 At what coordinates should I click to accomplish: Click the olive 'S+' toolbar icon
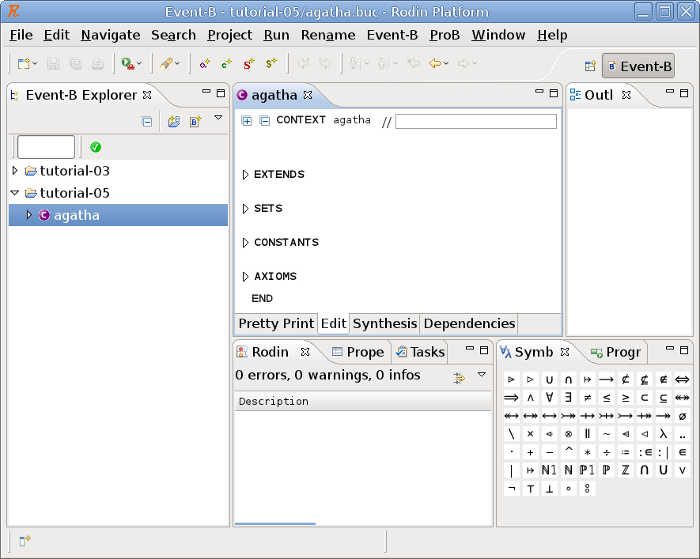(271, 64)
